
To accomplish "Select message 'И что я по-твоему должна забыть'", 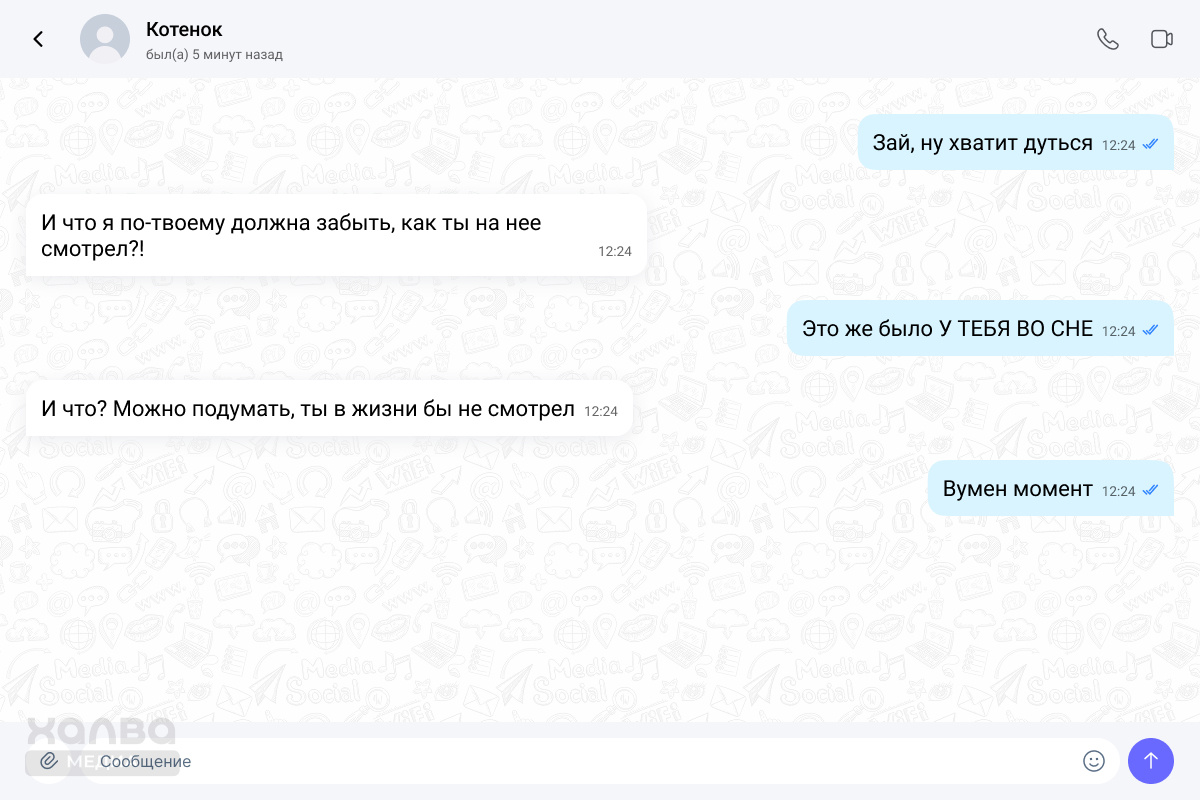I will tap(336, 235).
